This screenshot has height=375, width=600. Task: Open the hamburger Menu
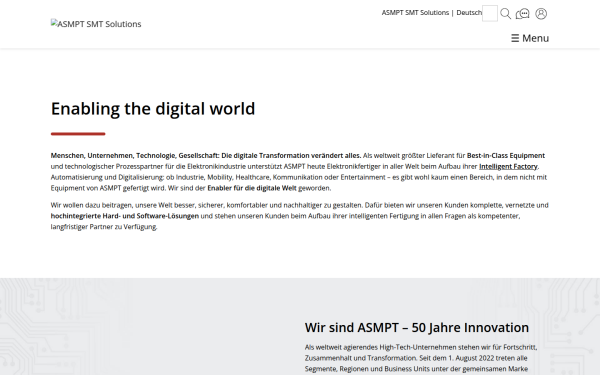pyautogui.click(x=530, y=38)
